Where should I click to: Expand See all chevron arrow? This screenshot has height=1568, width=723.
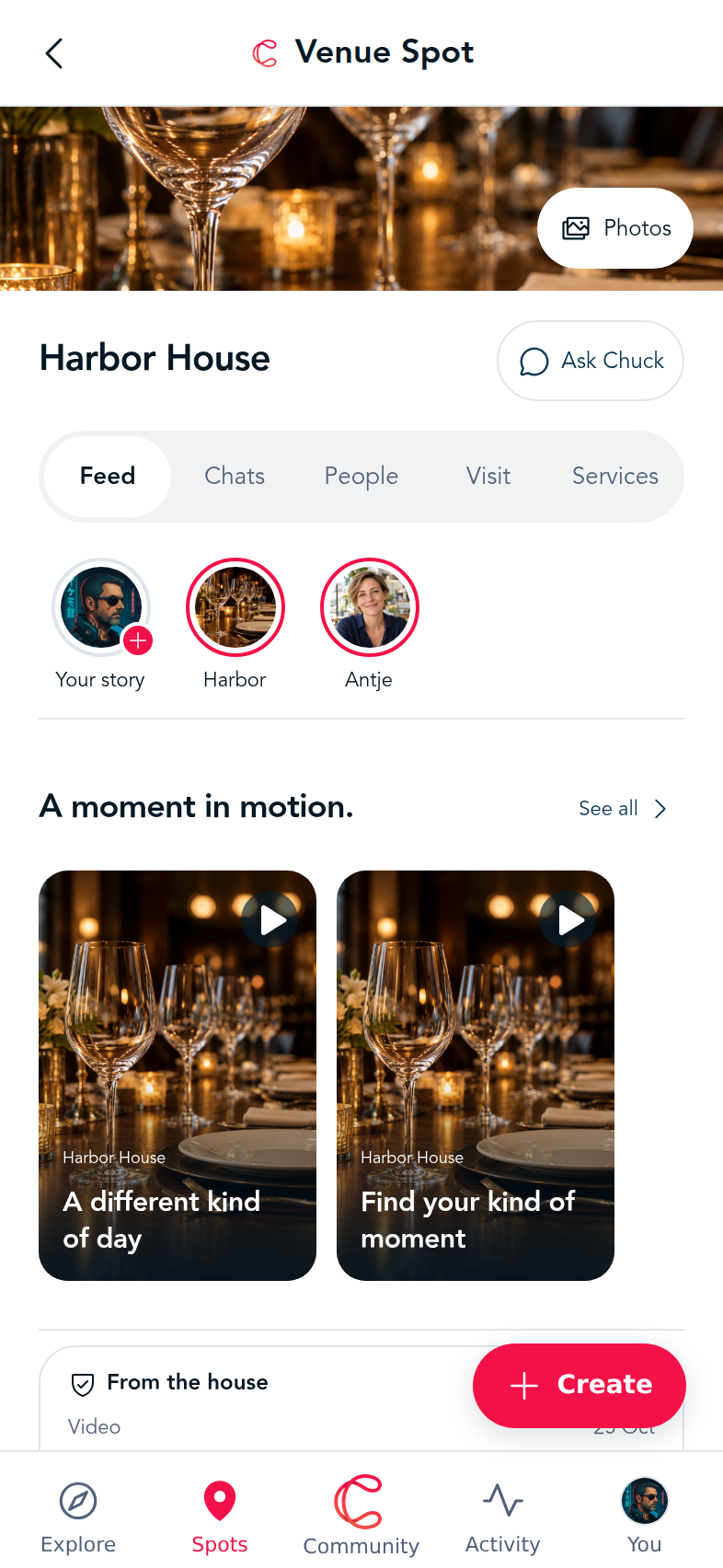[660, 809]
